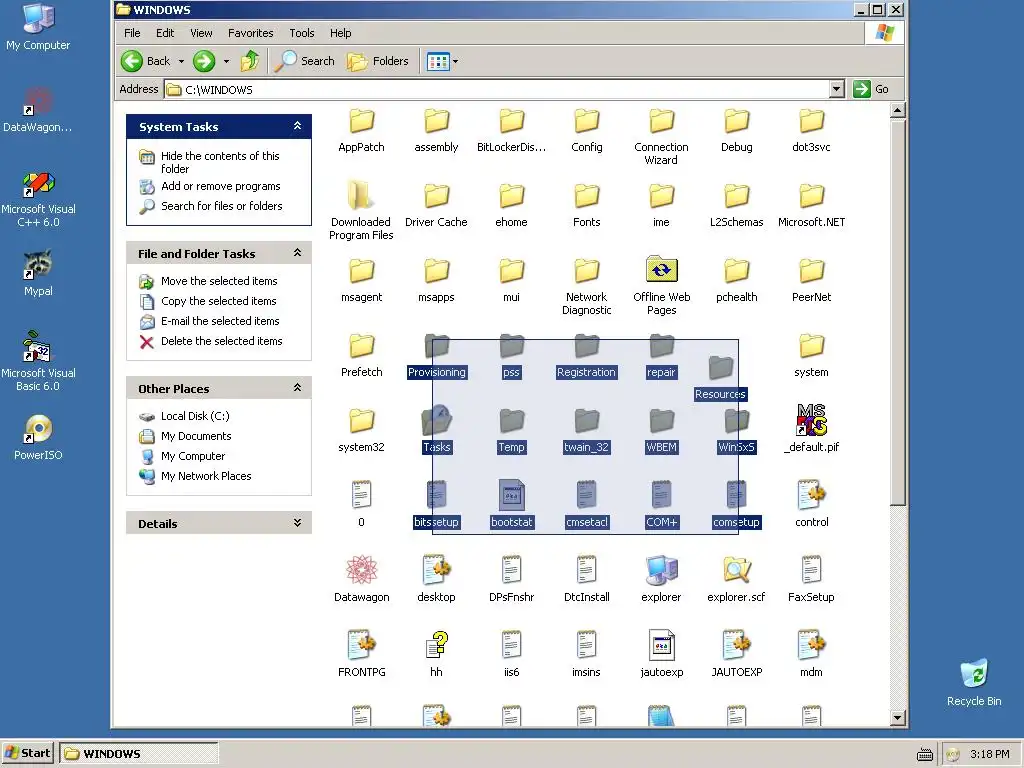Select the PowerISO desktop shortcut
Viewport: 1024px width, 768px height.
[x=38, y=438]
